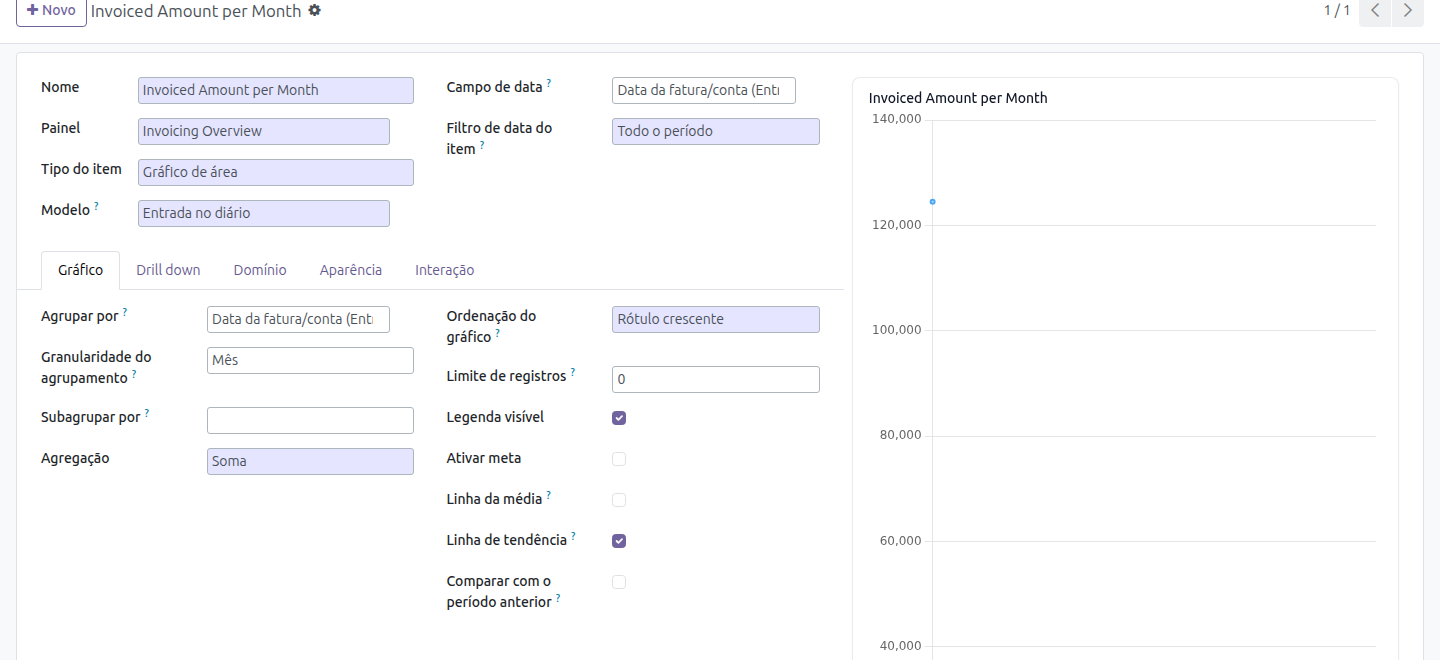This screenshot has height=660, width=1440.
Task: Click the Limite de registros input field
Action: click(716, 379)
